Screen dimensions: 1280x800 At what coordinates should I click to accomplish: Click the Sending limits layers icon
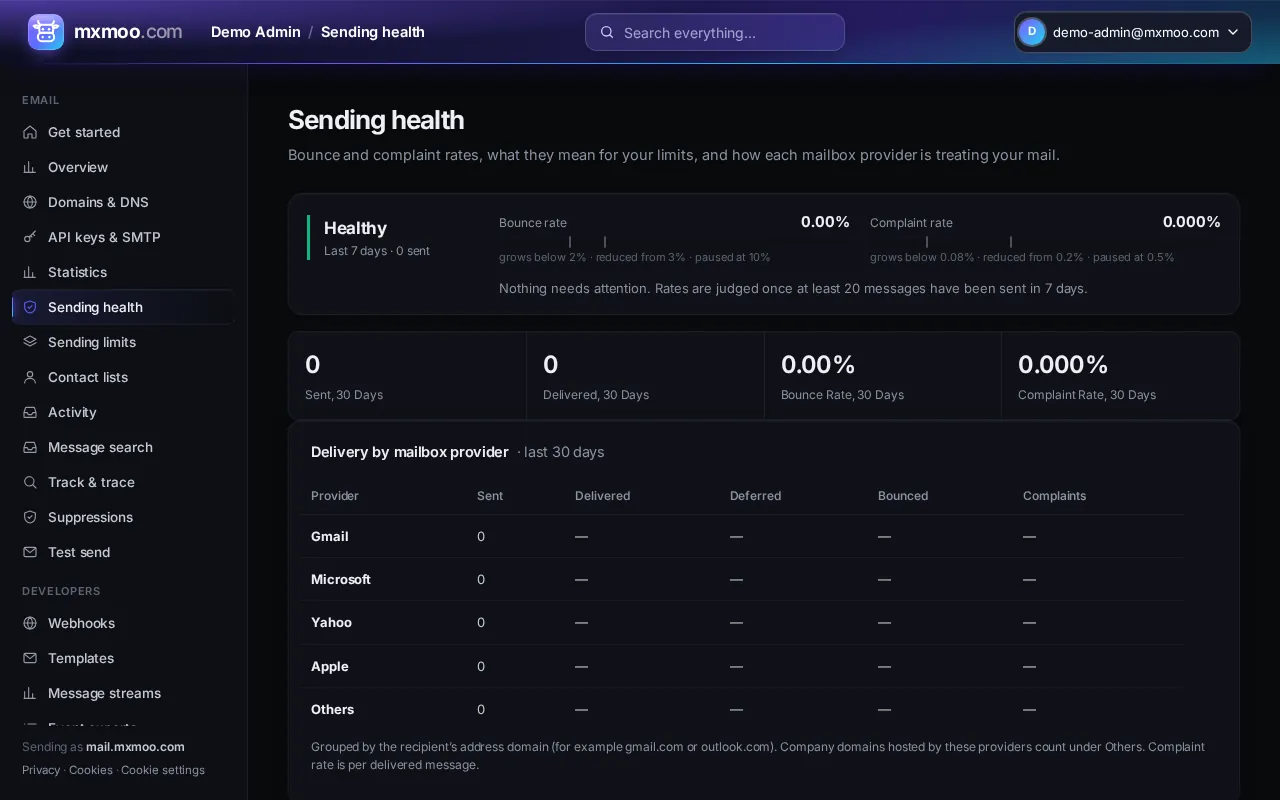30,342
